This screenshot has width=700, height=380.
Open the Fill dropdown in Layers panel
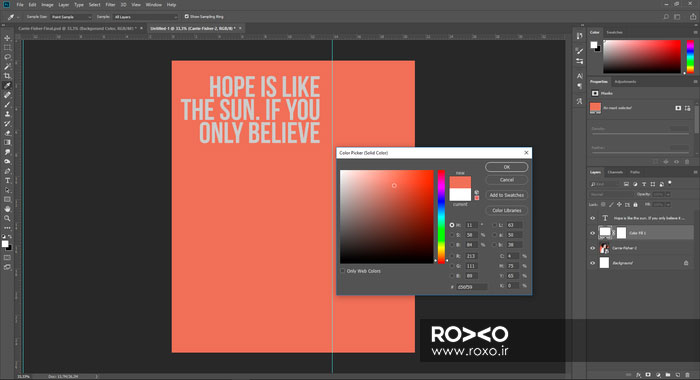tap(668, 205)
